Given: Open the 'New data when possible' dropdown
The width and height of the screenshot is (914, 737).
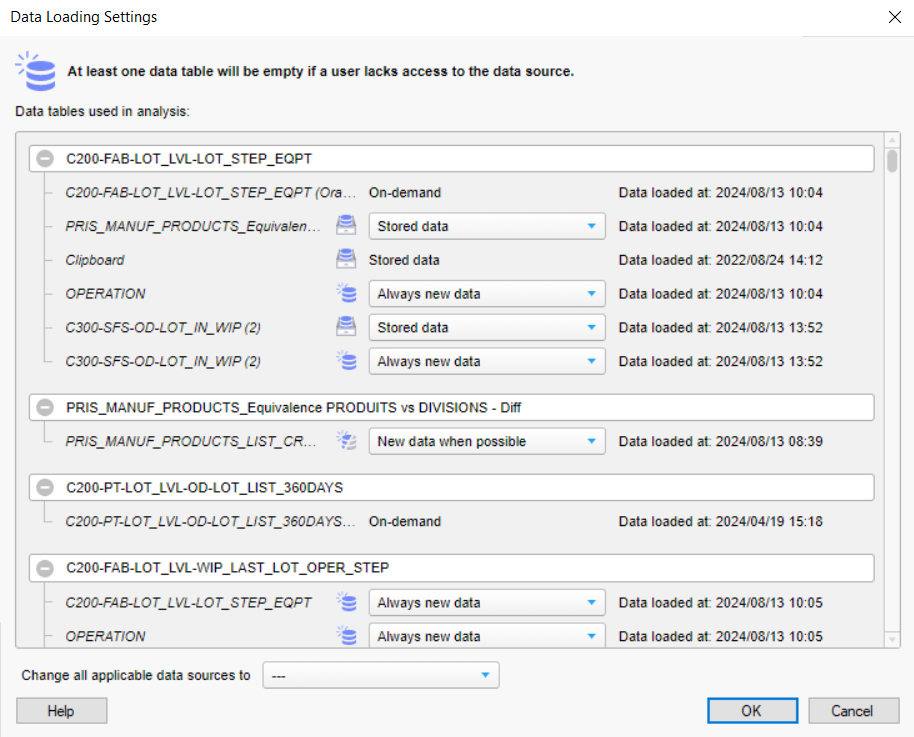Looking at the screenshot, I should [x=487, y=441].
